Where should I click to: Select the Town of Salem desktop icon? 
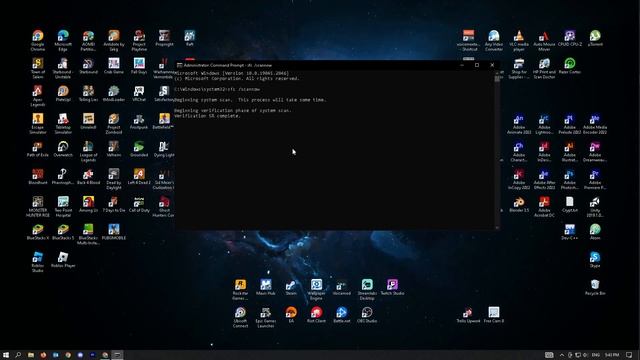(38, 68)
